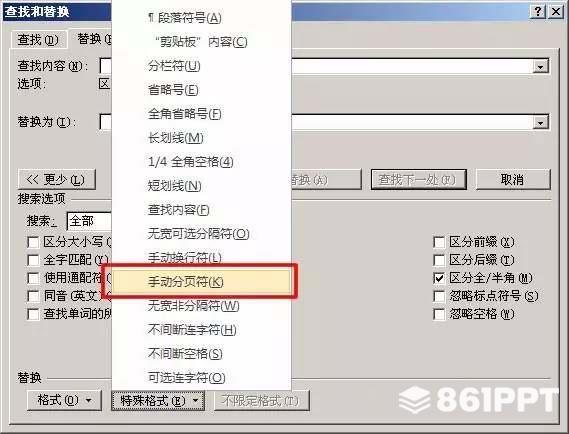Image resolution: width=569 pixels, height=434 pixels.
Task: Click the 搜索 direction box showing 全部
Action: (89, 221)
